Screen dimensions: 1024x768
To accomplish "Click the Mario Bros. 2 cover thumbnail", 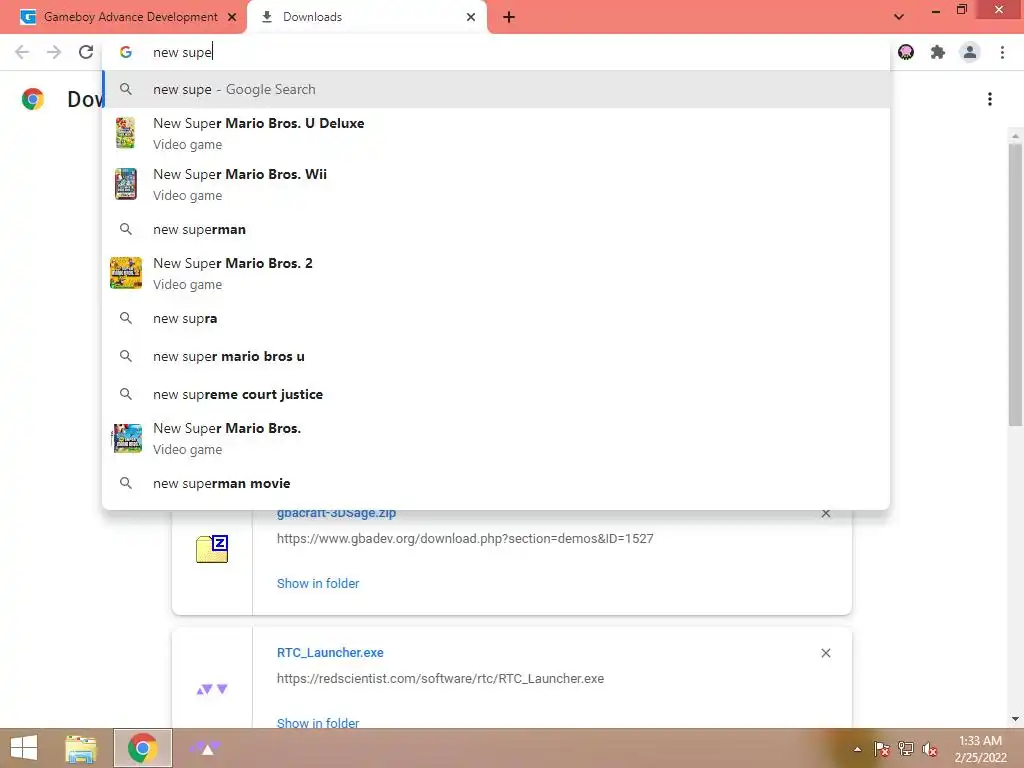I will (x=125, y=273).
